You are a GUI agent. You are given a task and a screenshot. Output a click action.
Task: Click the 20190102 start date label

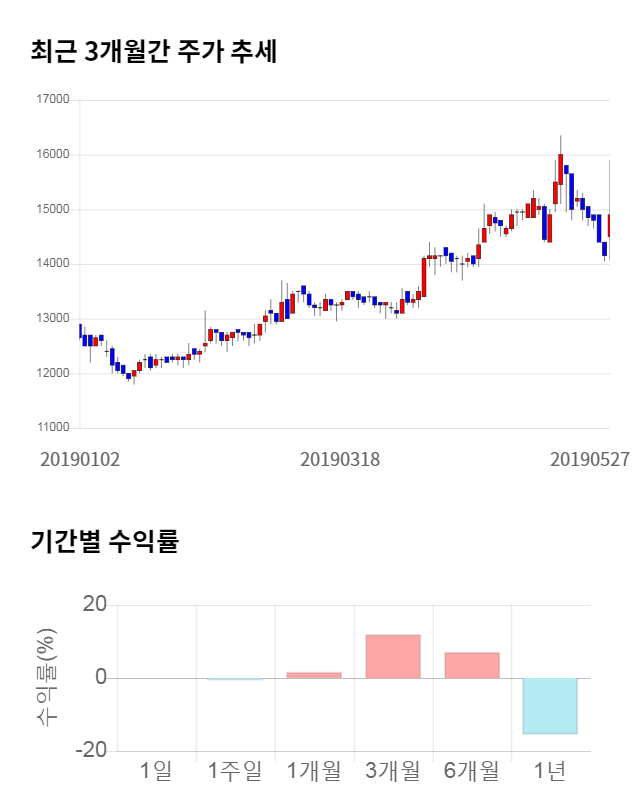(x=80, y=459)
